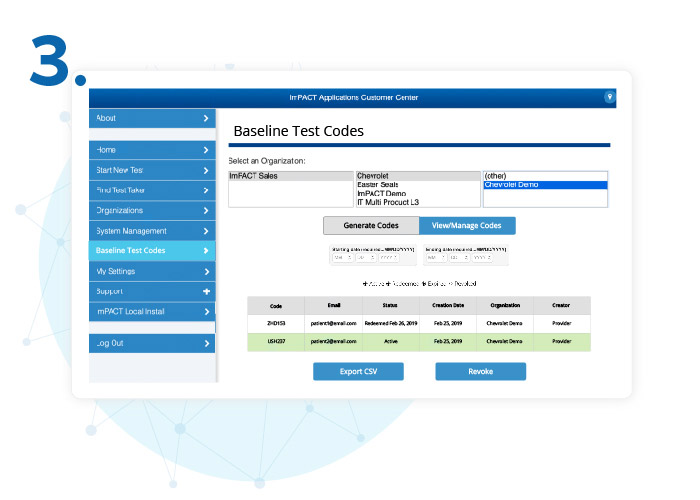Click the chevron beside ImPACT Local Install
The width and height of the screenshot is (700, 500).
coord(206,312)
